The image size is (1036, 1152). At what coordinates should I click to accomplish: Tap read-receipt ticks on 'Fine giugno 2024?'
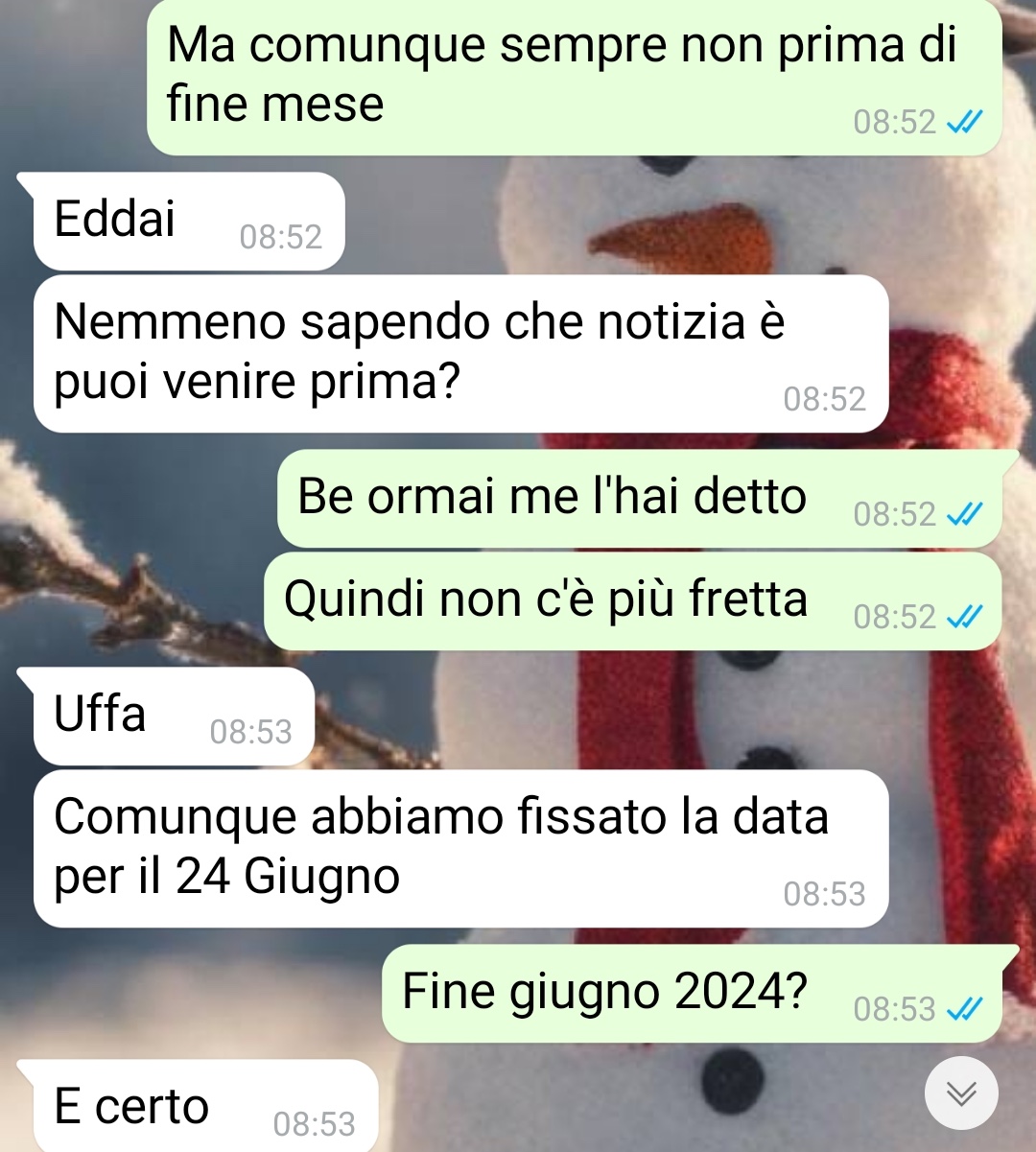click(964, 1009)
